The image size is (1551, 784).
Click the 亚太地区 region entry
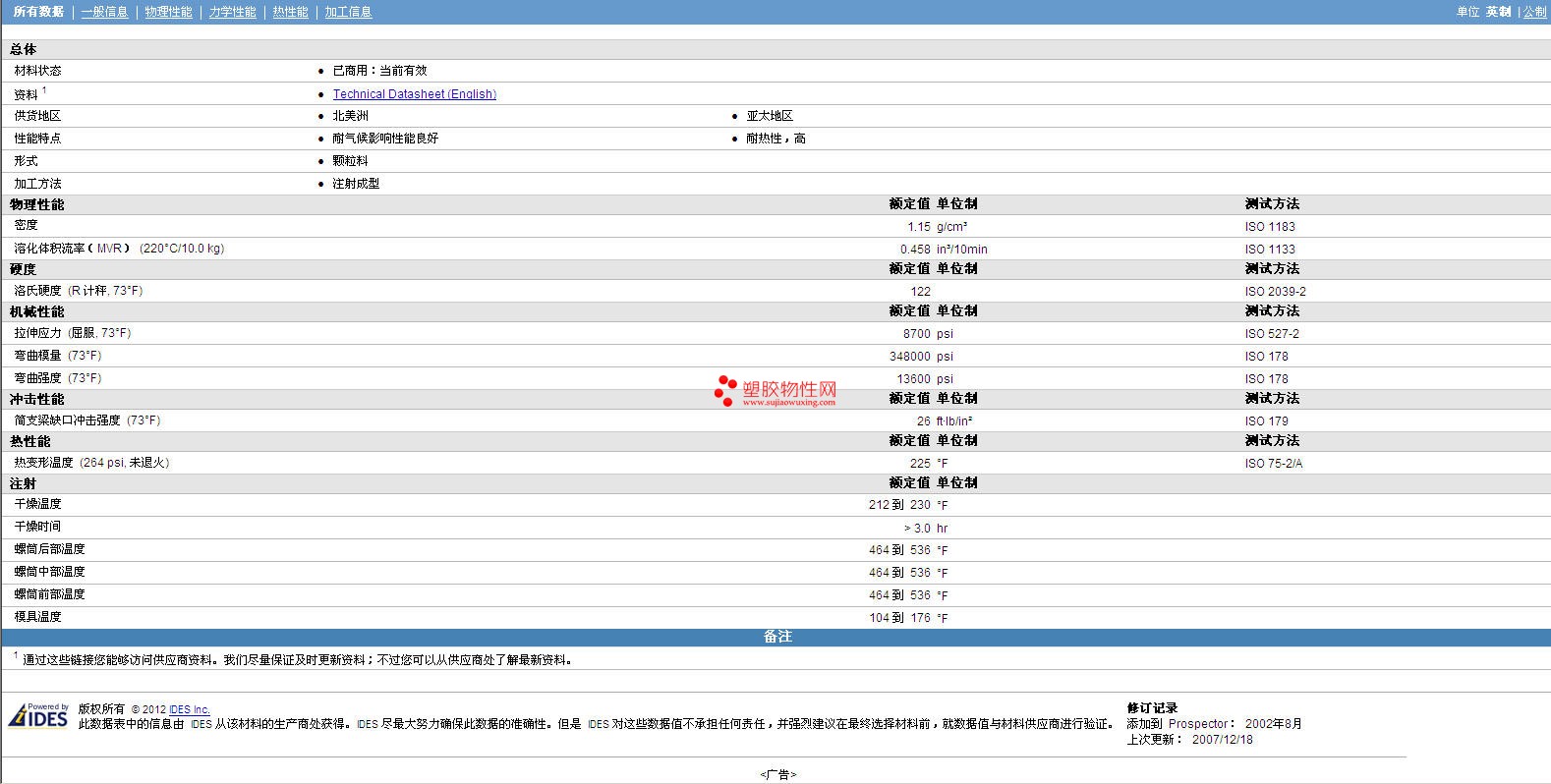(x=770, y=116)
